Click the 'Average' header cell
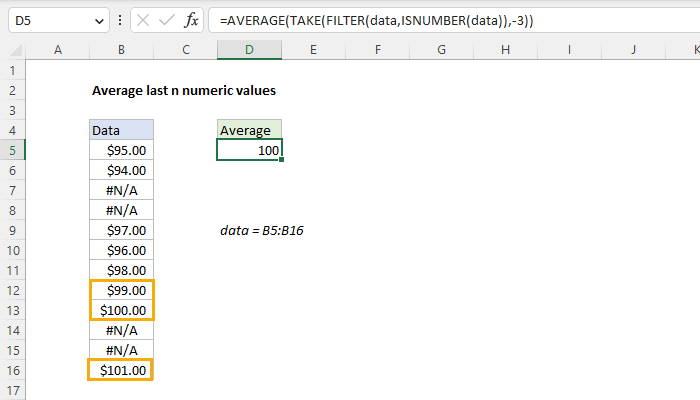700x400 pixels. tap(250, 130)
